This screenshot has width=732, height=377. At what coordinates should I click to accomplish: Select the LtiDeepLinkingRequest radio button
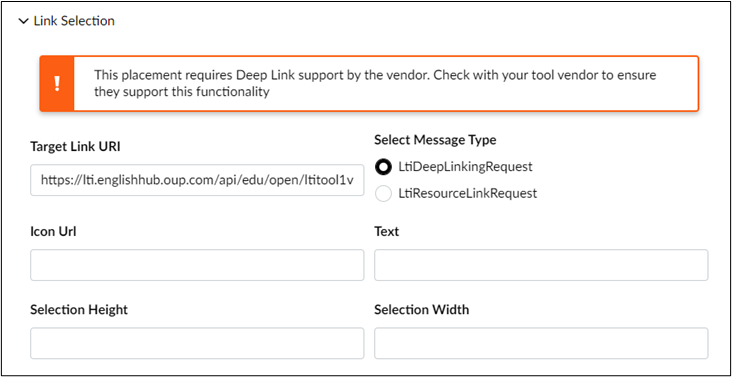click(383, 167)
